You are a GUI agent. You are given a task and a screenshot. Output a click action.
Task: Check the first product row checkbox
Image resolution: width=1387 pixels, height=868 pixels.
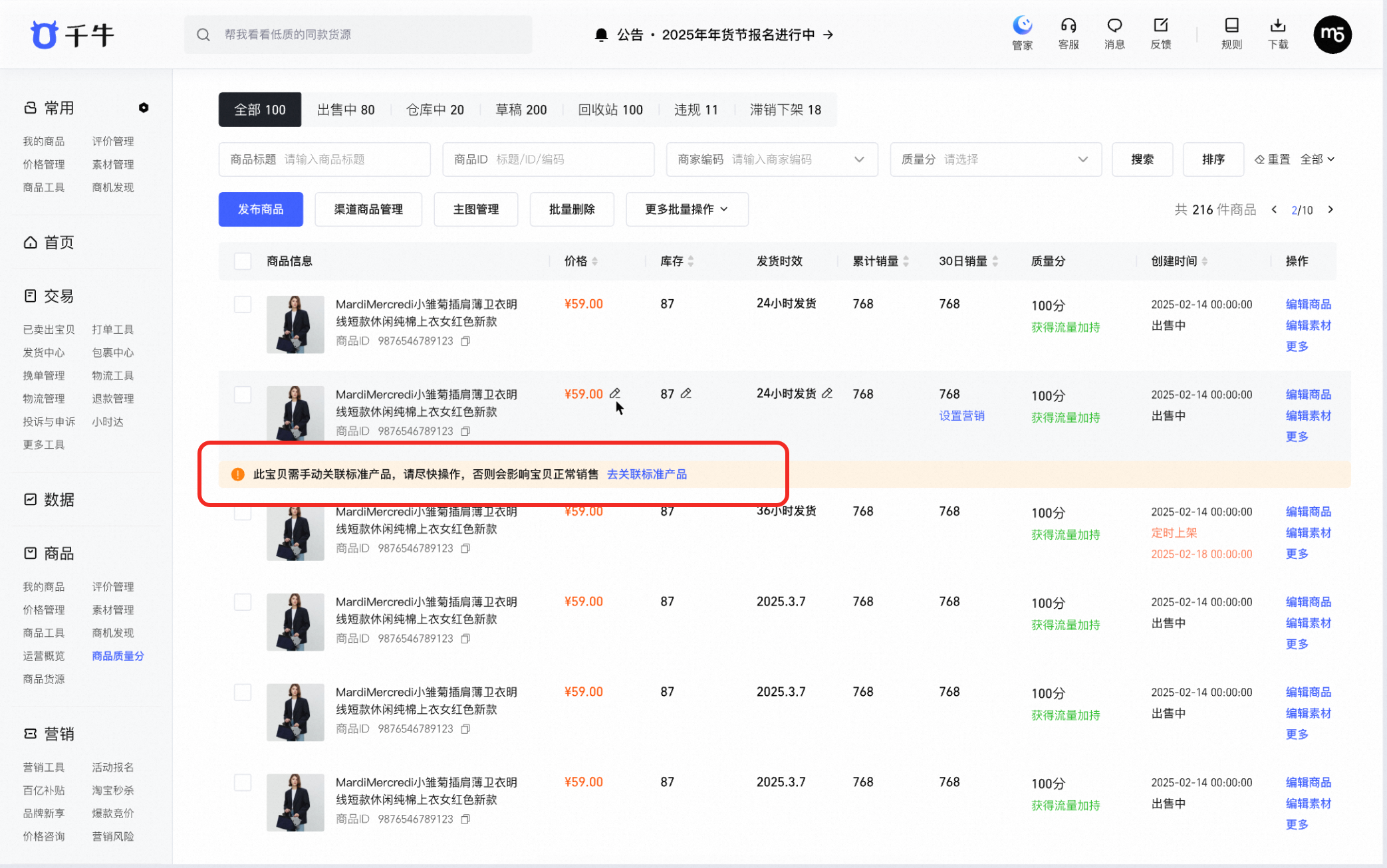point(243,304)
